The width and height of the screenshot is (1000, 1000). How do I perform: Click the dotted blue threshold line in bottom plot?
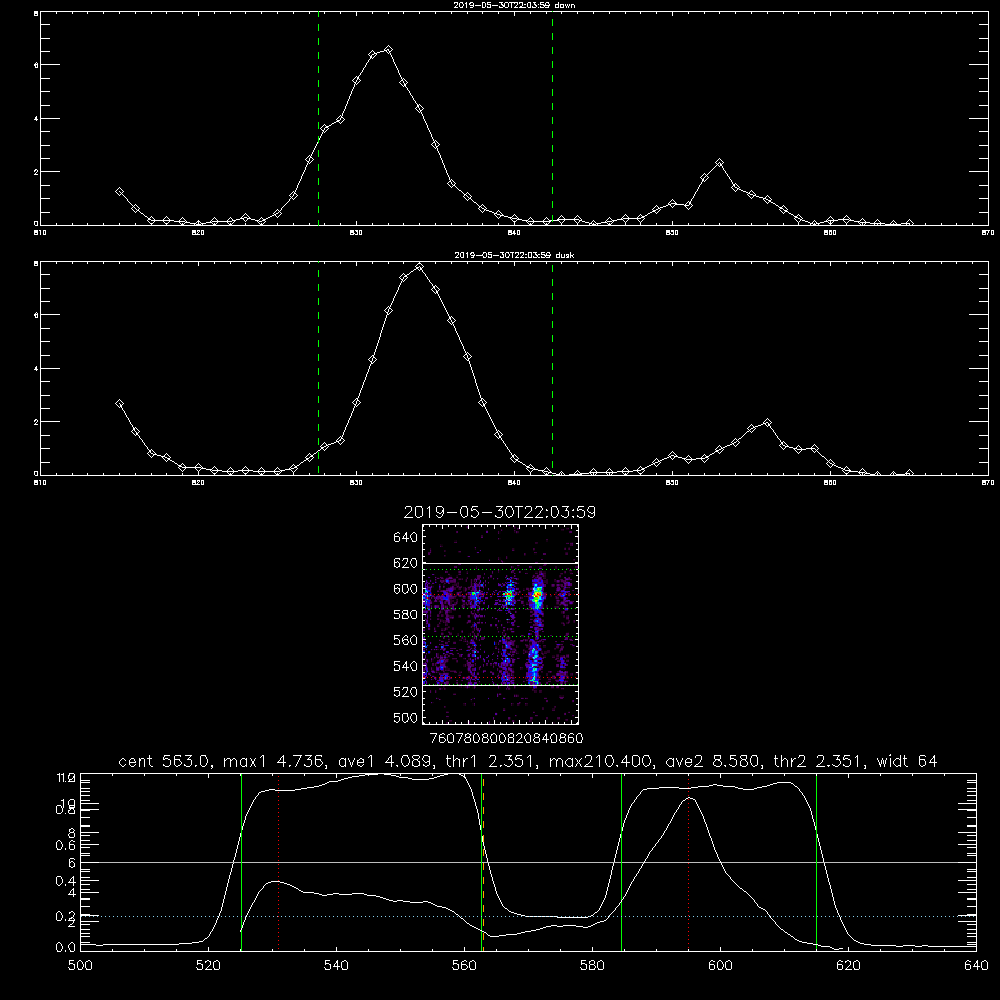(528, 916)
